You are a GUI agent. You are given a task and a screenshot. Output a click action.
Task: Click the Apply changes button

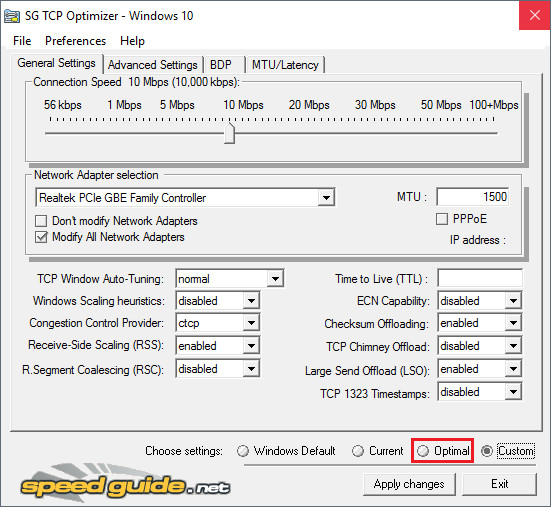409,484
